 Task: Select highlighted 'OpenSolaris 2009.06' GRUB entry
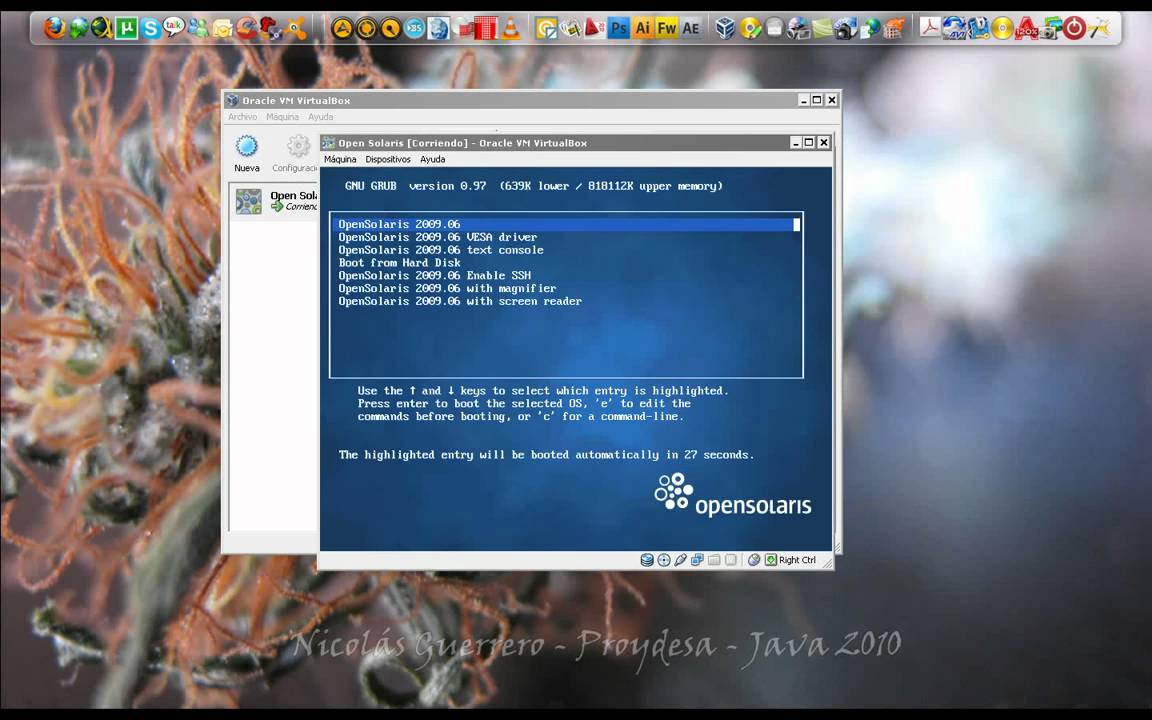(x=566, y=224)
